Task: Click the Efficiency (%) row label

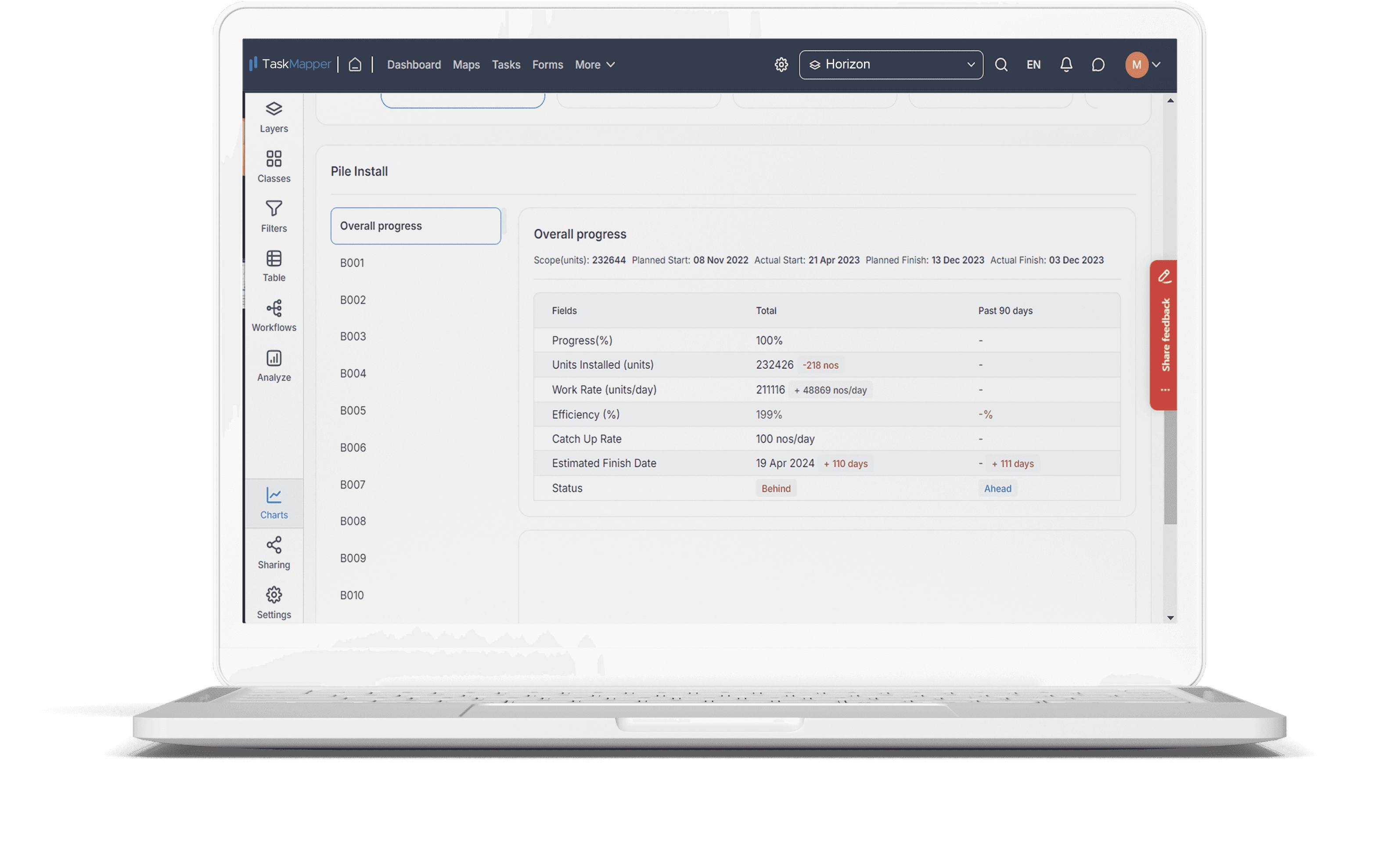Action: (585, 414)
